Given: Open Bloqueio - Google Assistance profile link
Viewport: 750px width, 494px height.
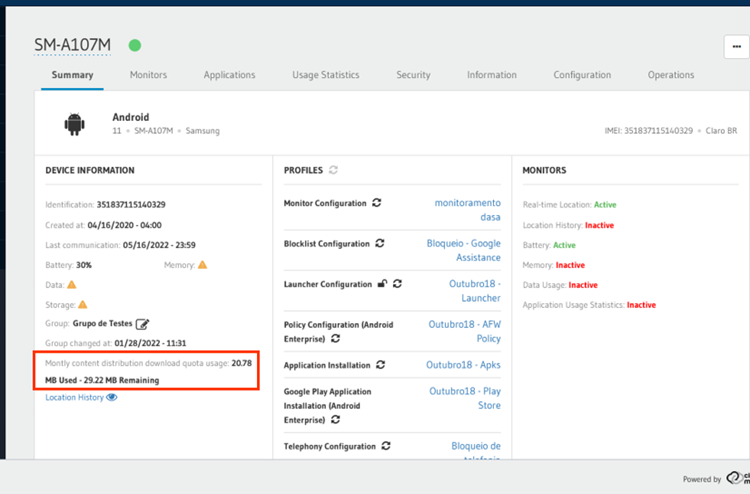Looking at the screenshot, I should click(463, 251).
